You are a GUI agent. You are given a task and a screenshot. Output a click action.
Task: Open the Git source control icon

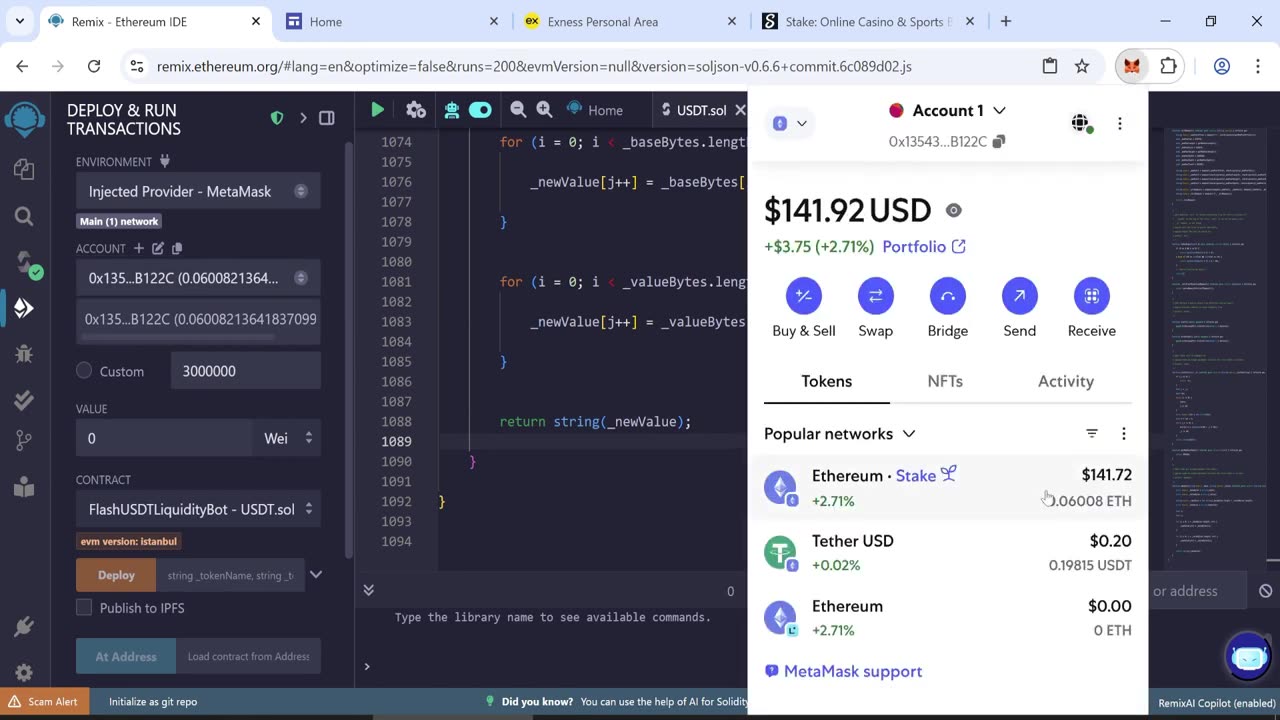point(24,441)
